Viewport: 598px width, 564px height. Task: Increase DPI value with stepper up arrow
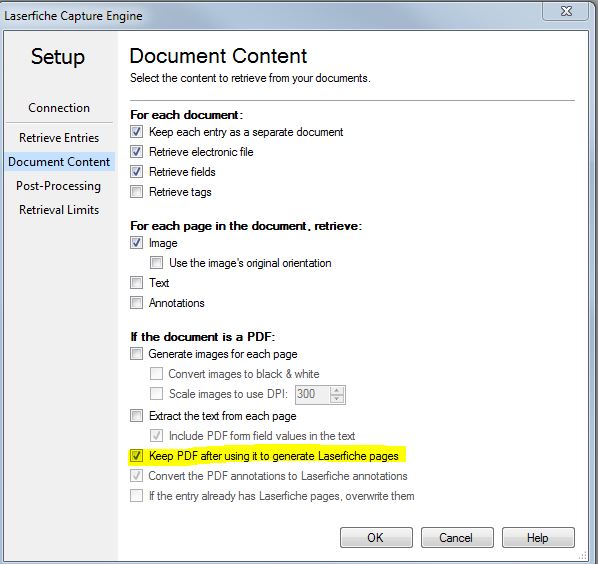point(337,390)
